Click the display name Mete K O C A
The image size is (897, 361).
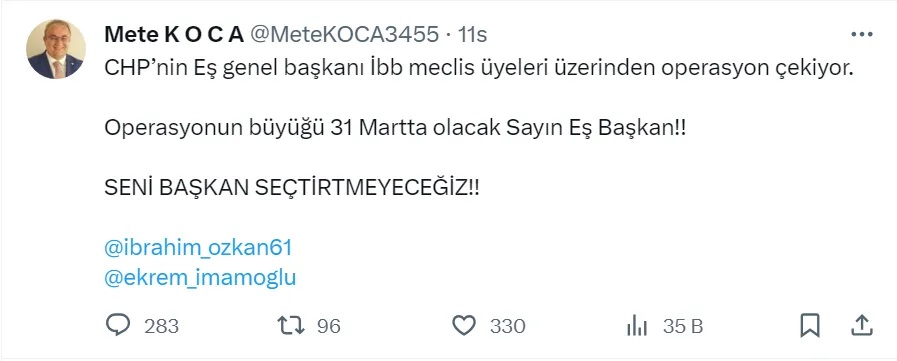pos(174,35)
